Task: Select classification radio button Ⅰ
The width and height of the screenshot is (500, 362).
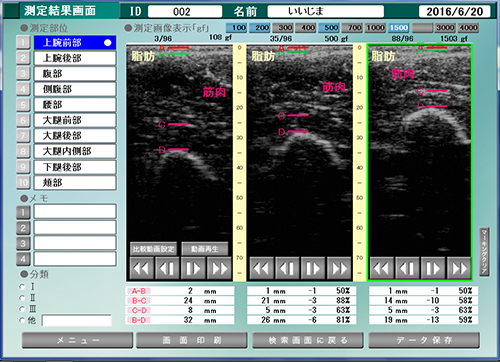Action: (x=22, y=287)
